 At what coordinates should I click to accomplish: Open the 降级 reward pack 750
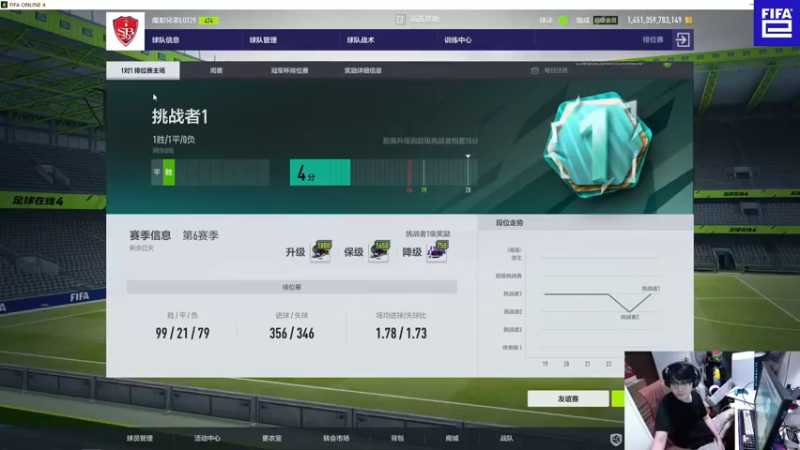tap(437, 251)
